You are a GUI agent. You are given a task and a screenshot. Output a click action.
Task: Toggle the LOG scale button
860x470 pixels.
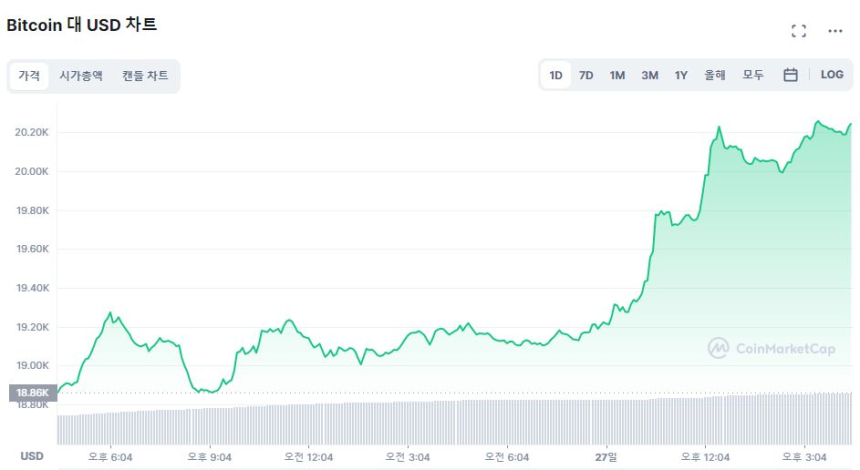[831, 75]
